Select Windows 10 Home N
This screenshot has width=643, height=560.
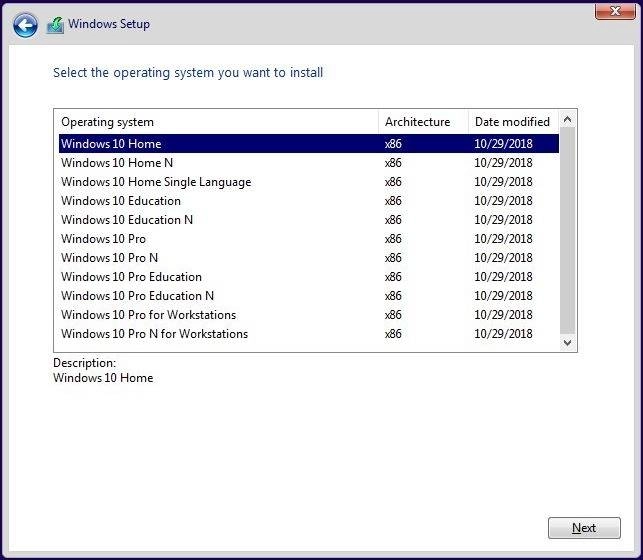(309, 163)
